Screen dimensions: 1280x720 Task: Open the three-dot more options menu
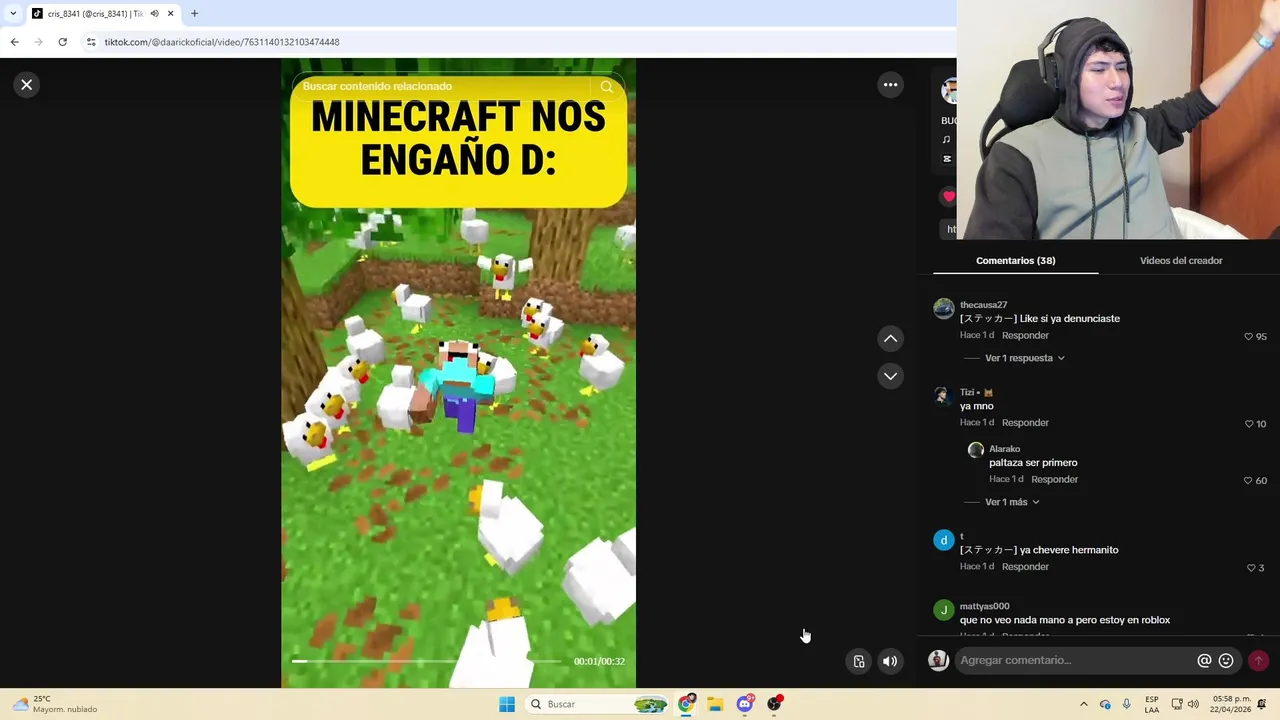coord(890,85)
